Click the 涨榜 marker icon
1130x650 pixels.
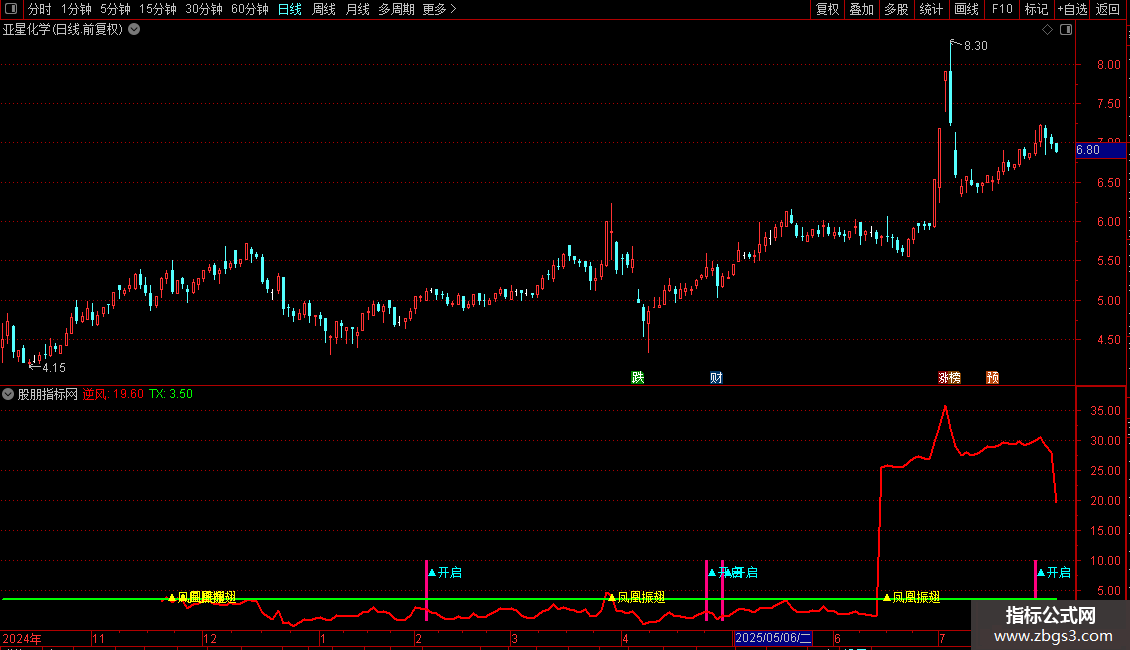click(x=949, y=378)
